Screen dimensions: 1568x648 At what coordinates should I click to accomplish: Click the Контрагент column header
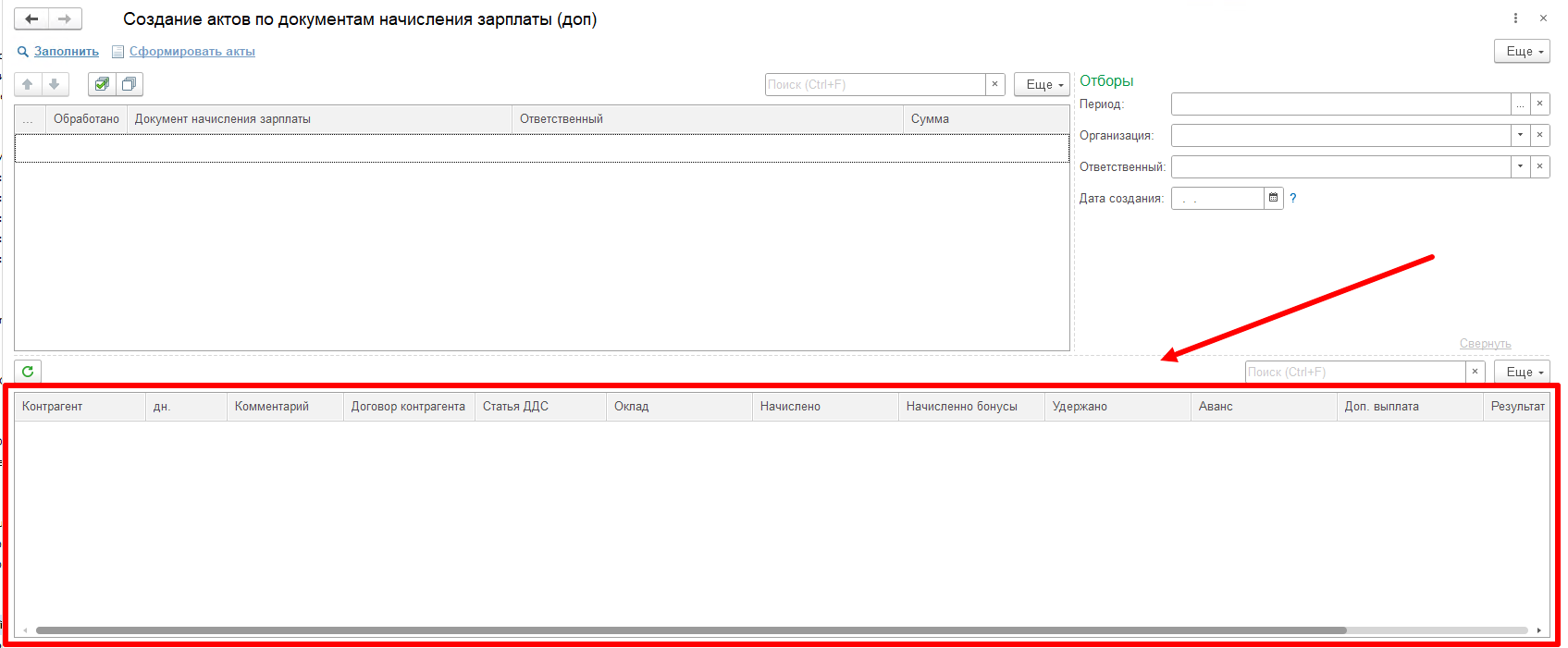[80, 407]
